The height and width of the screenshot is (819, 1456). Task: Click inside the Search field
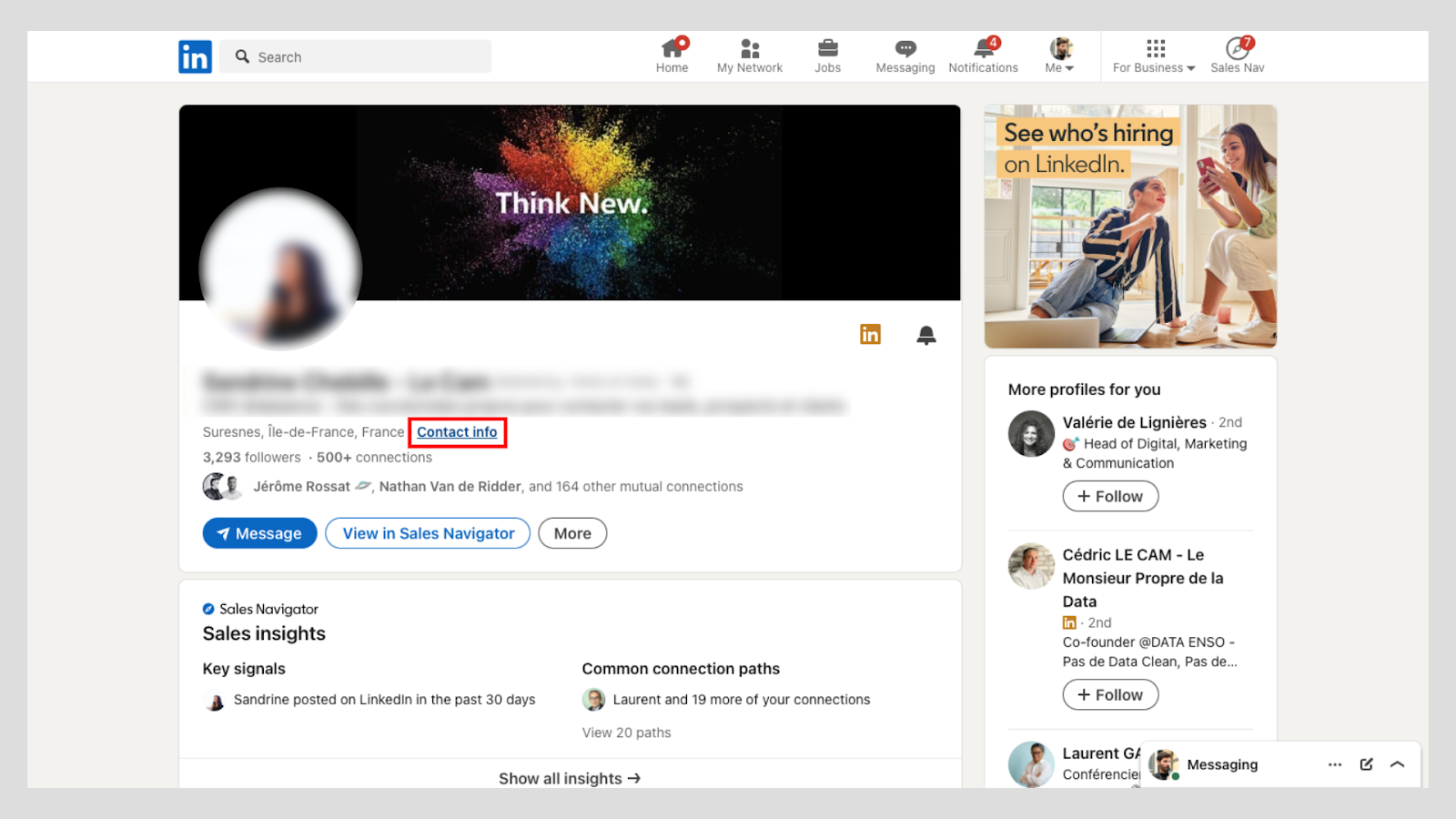point(355,56)
